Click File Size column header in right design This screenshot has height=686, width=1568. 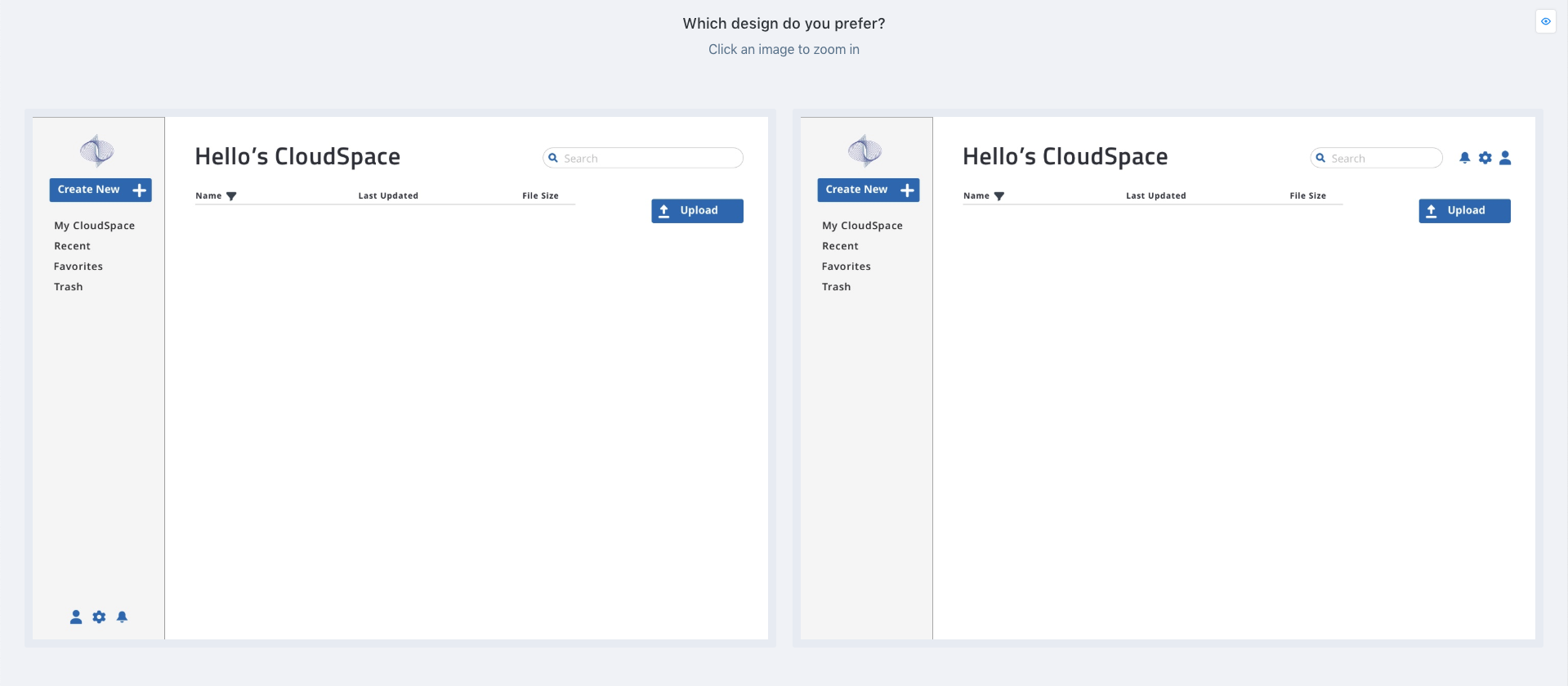(1308, 196)
